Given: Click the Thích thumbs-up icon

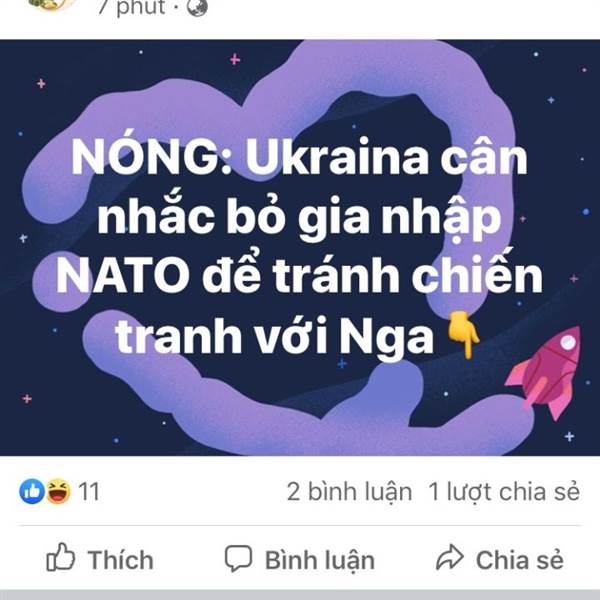Looking at the screenshot, I should coord(60,557).
